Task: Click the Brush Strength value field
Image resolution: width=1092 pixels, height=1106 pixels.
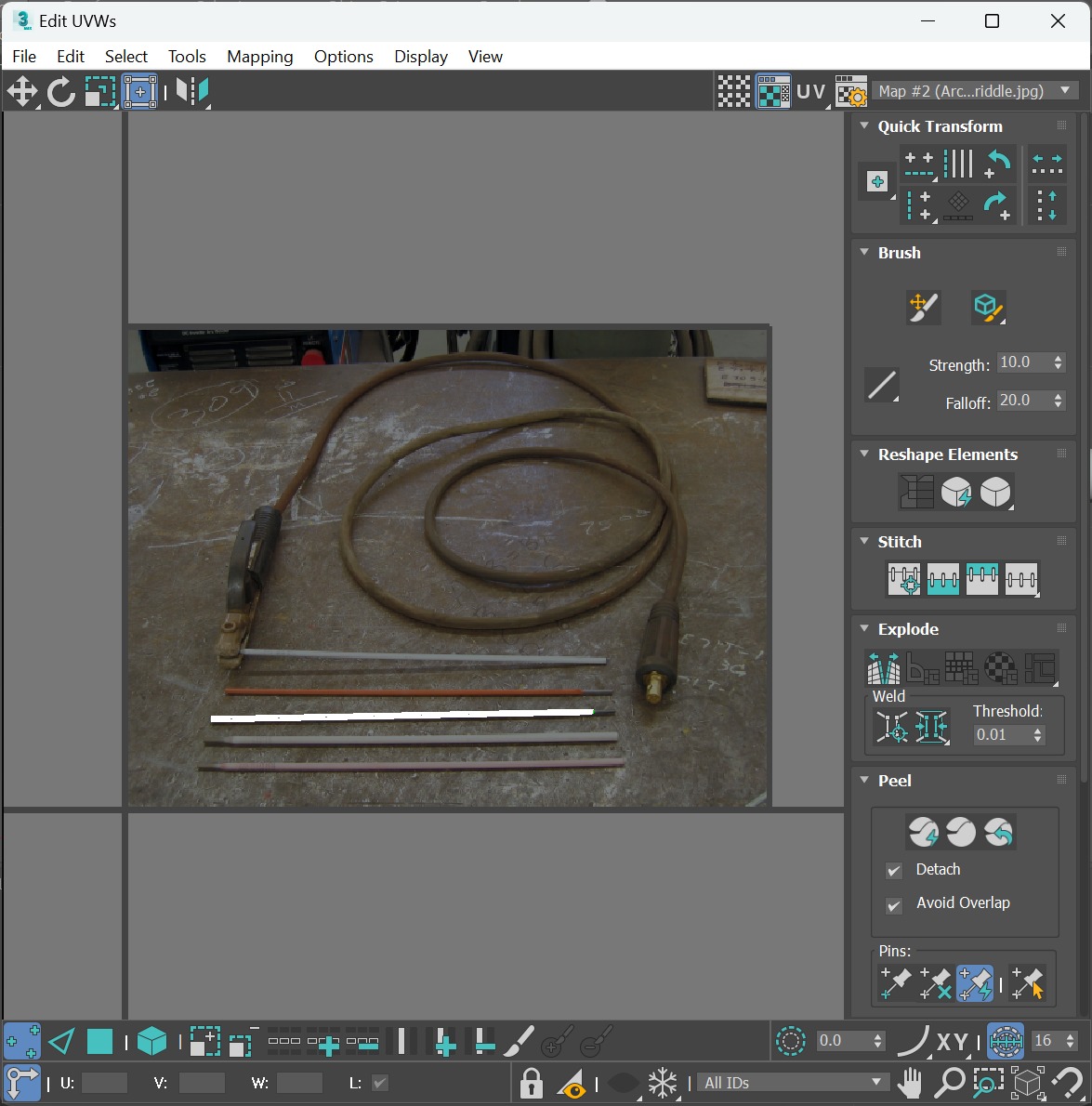Action: pos(1023,362)
